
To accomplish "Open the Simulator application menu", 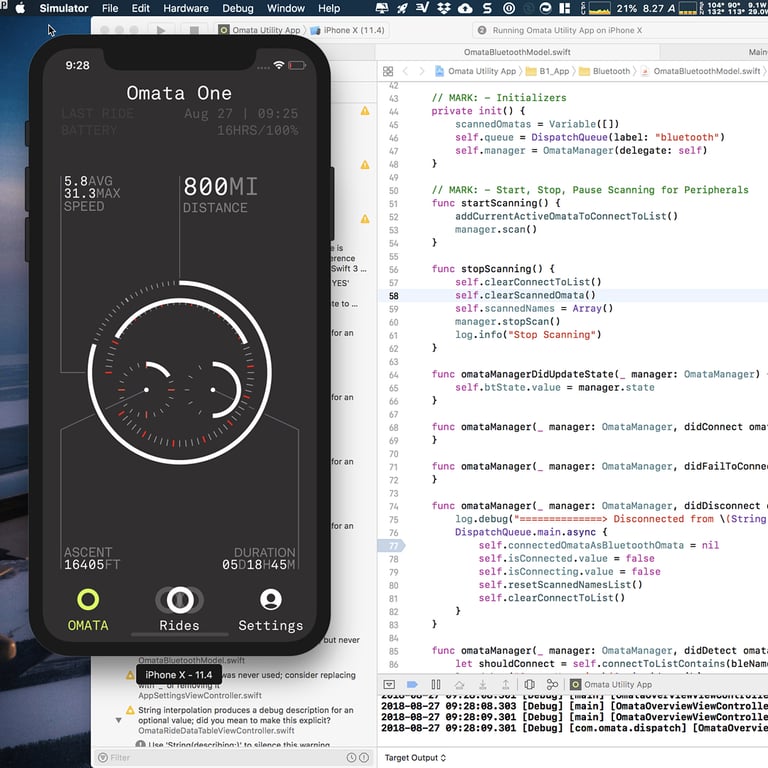I will [x=64, y=8].
